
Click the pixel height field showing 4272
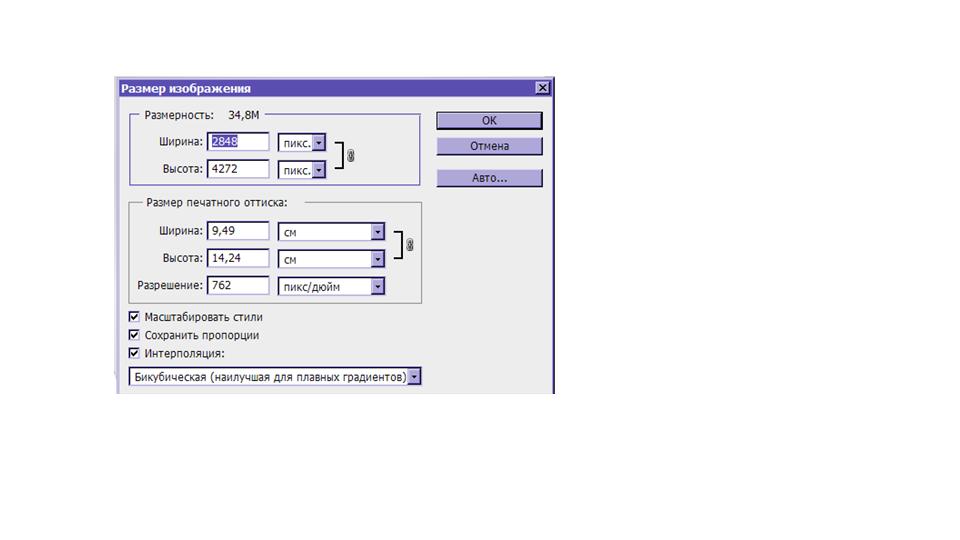(238, 169)
